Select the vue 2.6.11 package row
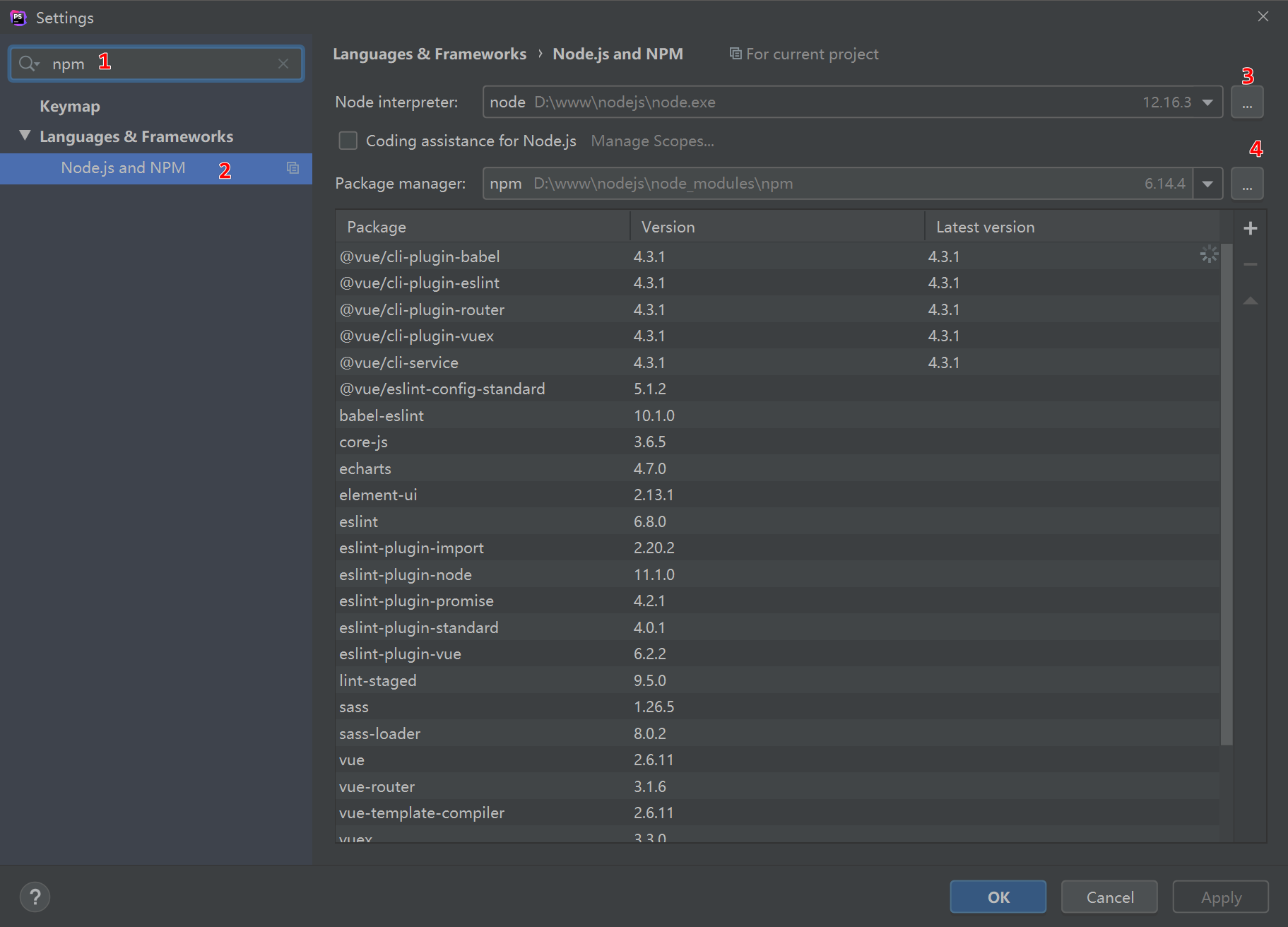The image size is (1288, 927). click(x=778, y=760)
